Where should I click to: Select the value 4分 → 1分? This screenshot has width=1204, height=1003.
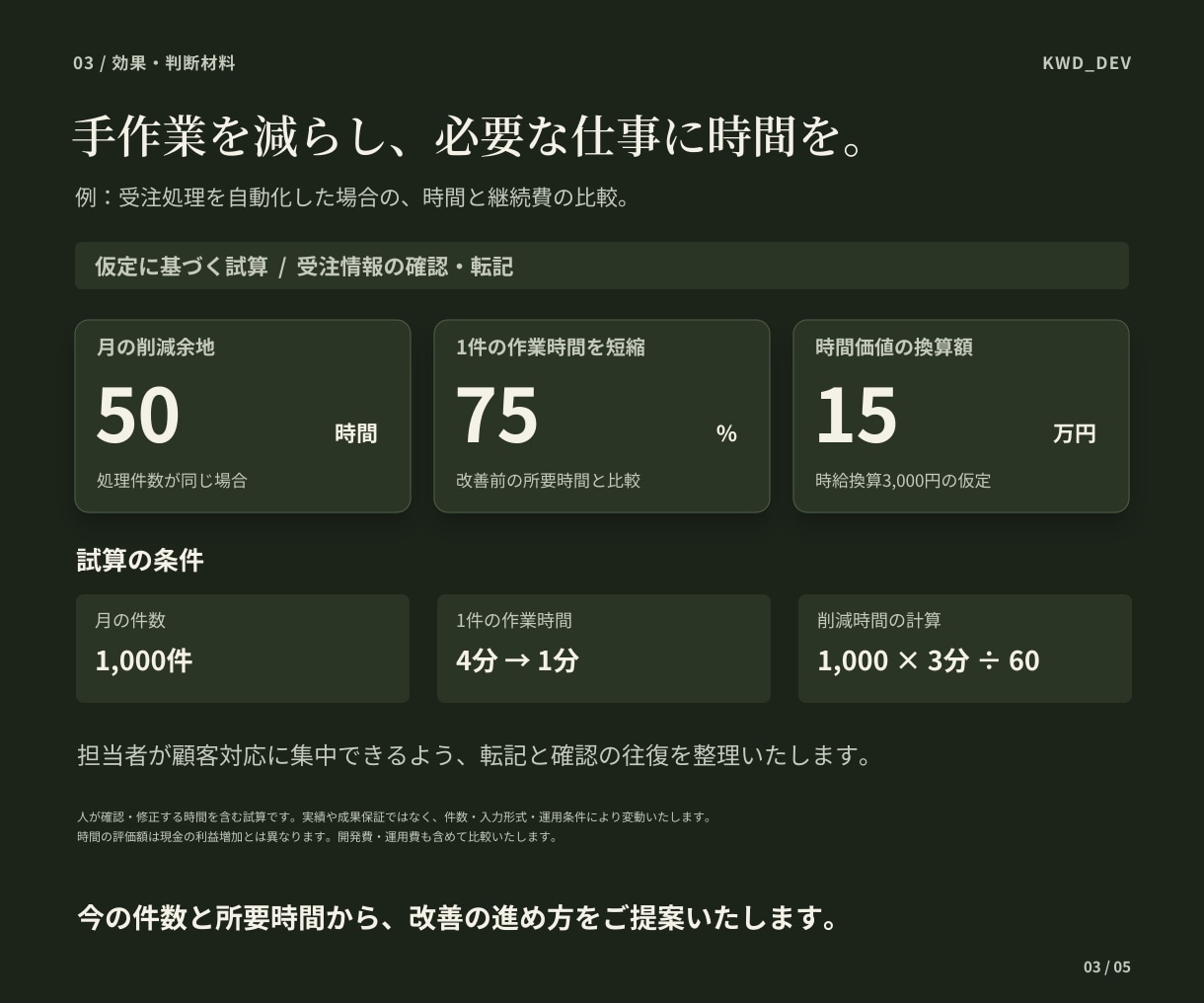517,660
